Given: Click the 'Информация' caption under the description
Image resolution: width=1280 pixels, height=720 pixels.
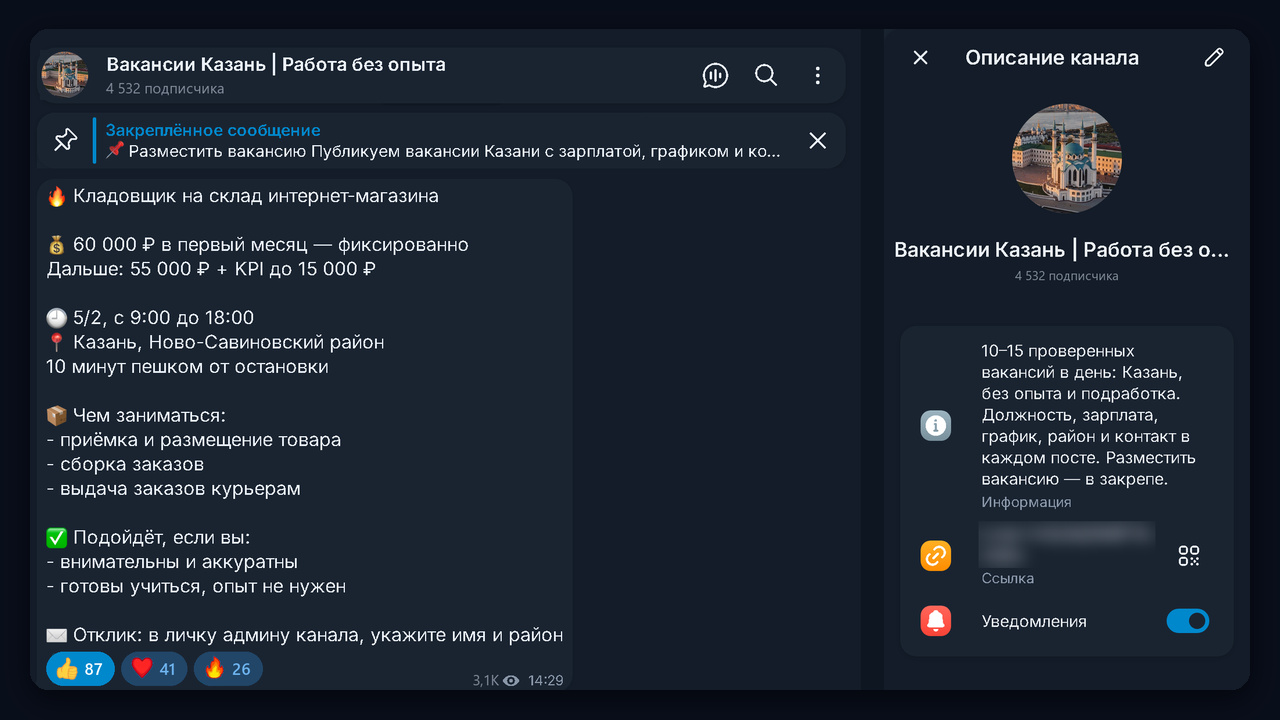Looking at the screenshot, I should (1026, 502).
